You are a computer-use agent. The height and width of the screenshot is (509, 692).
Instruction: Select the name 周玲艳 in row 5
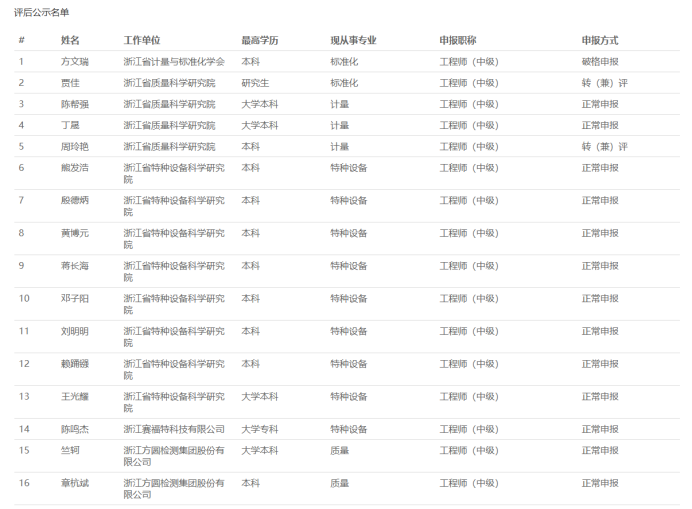pyautogui.click(x=74, y=146)
